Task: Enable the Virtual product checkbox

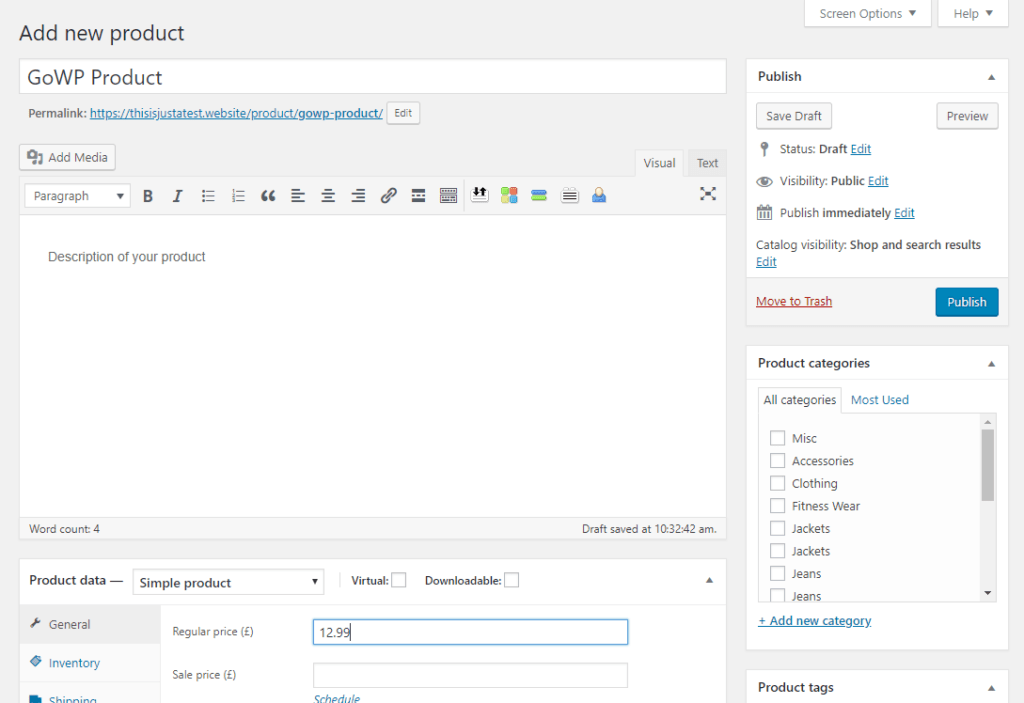Action: (398, 580)
